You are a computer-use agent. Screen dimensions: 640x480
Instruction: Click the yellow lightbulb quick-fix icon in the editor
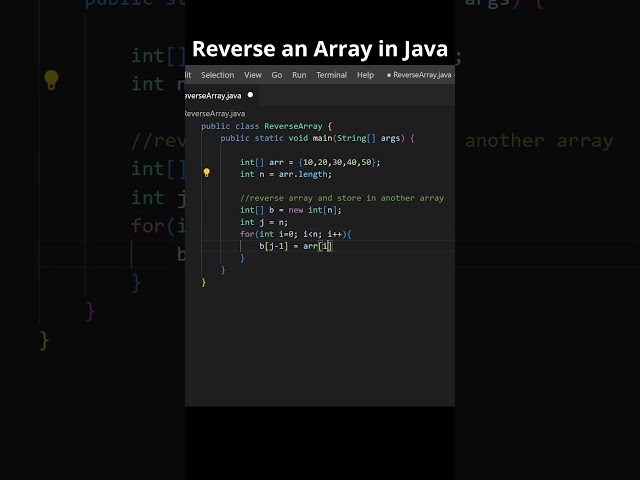(x=207, y=173)
